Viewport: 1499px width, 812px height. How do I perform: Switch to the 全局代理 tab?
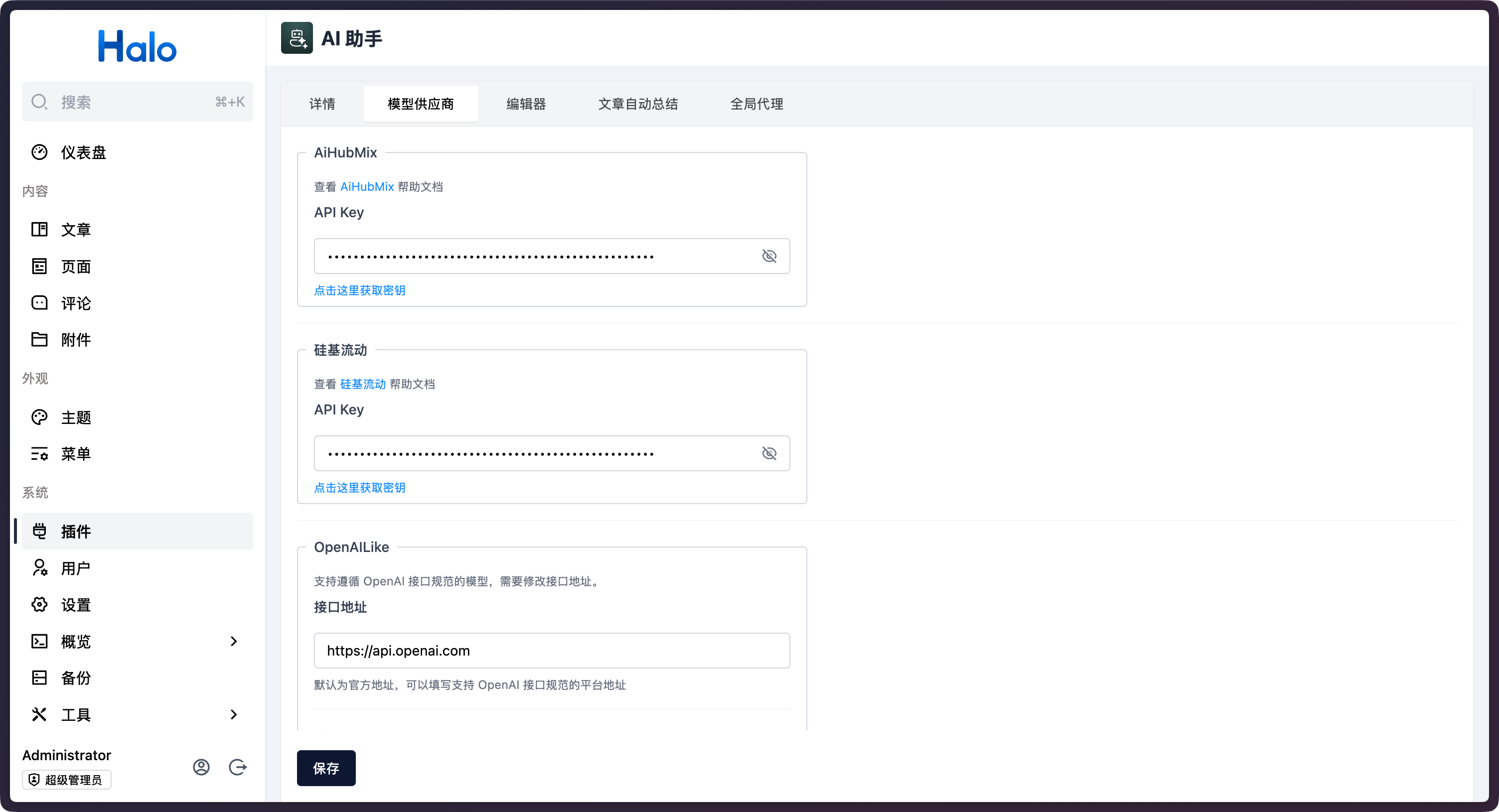coord(757,104)
